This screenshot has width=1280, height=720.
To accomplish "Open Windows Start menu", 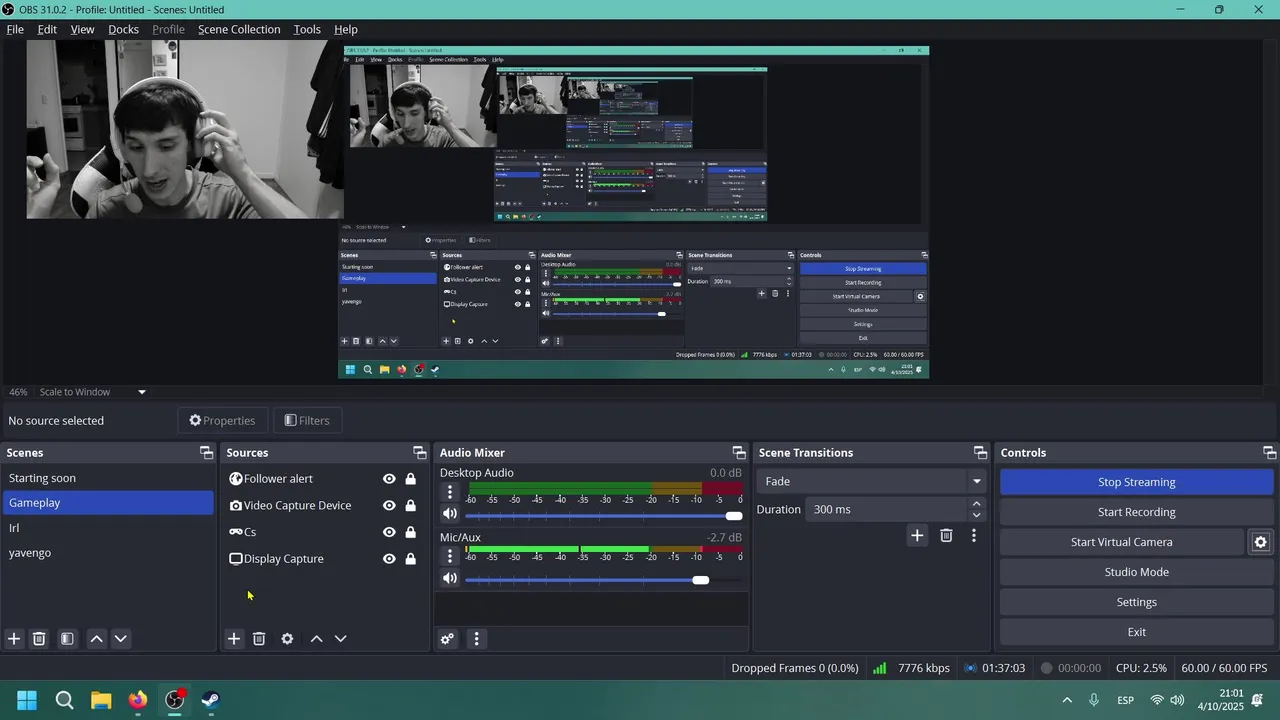I will (27, 700).
